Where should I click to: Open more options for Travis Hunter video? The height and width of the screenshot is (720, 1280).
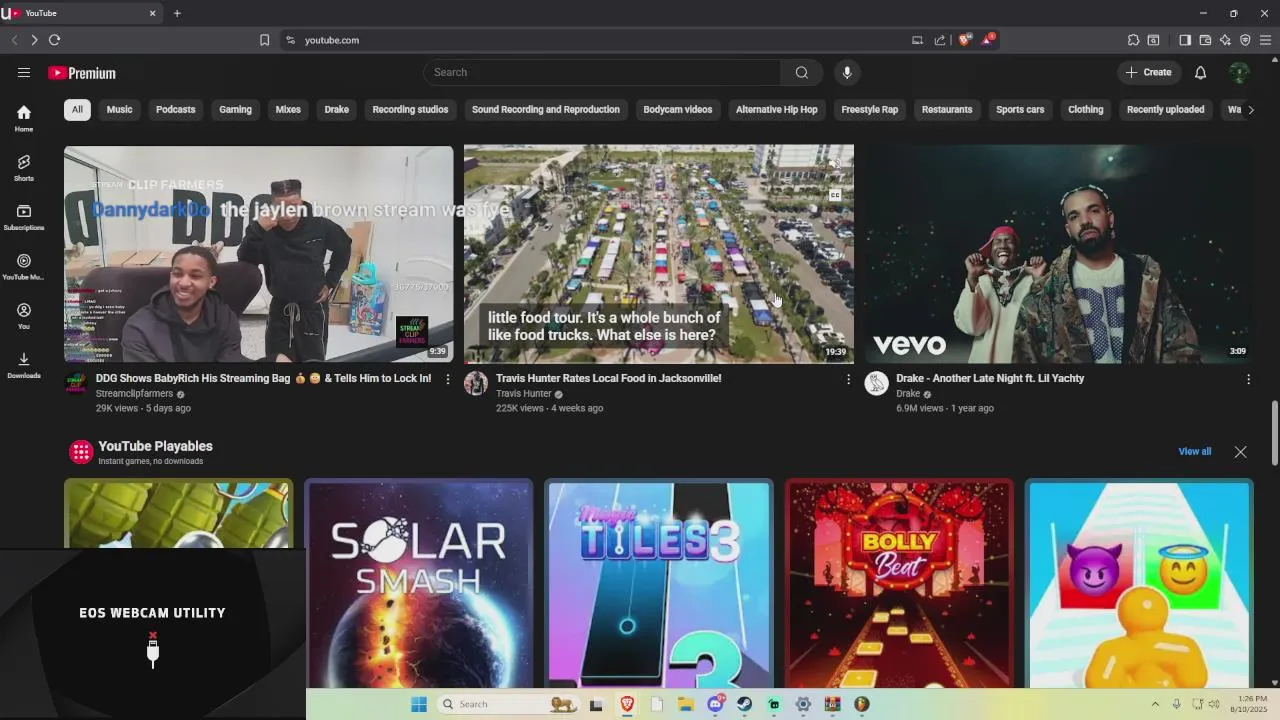(848, 379)
